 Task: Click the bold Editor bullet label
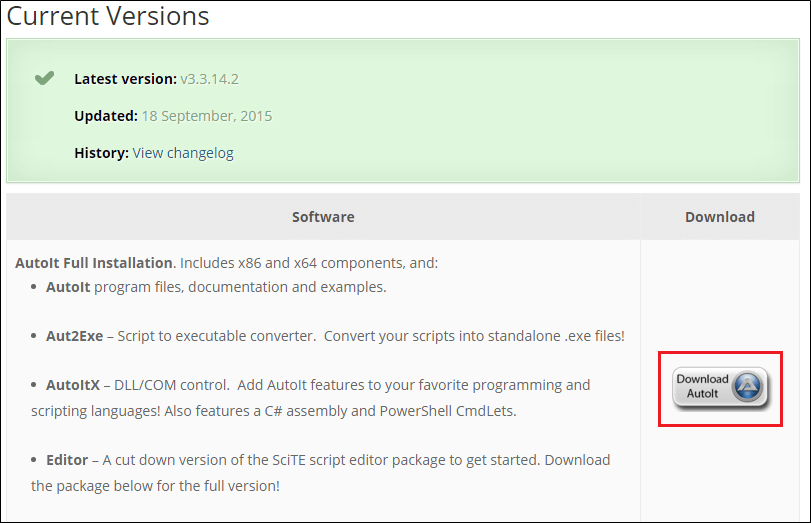tap(66, 460)
